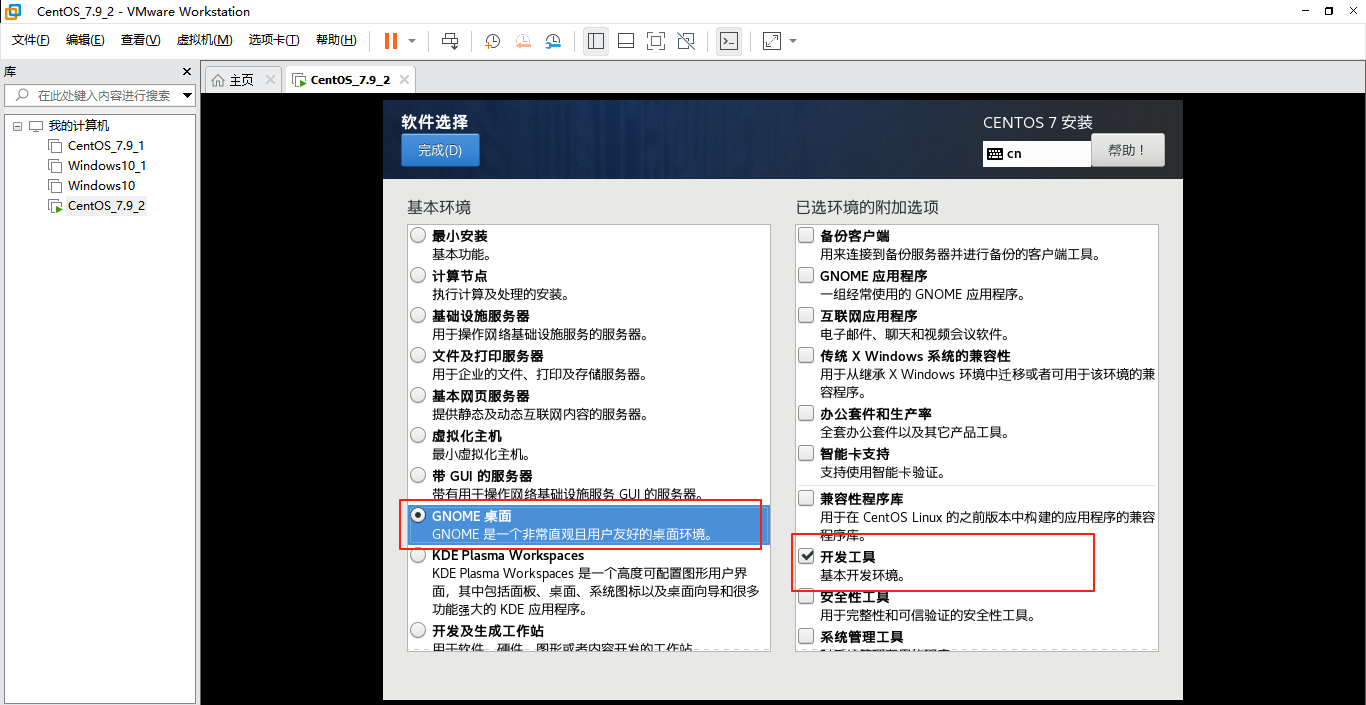
Task: Open the 选项卡(T) menu
Action: pos(274,40)
